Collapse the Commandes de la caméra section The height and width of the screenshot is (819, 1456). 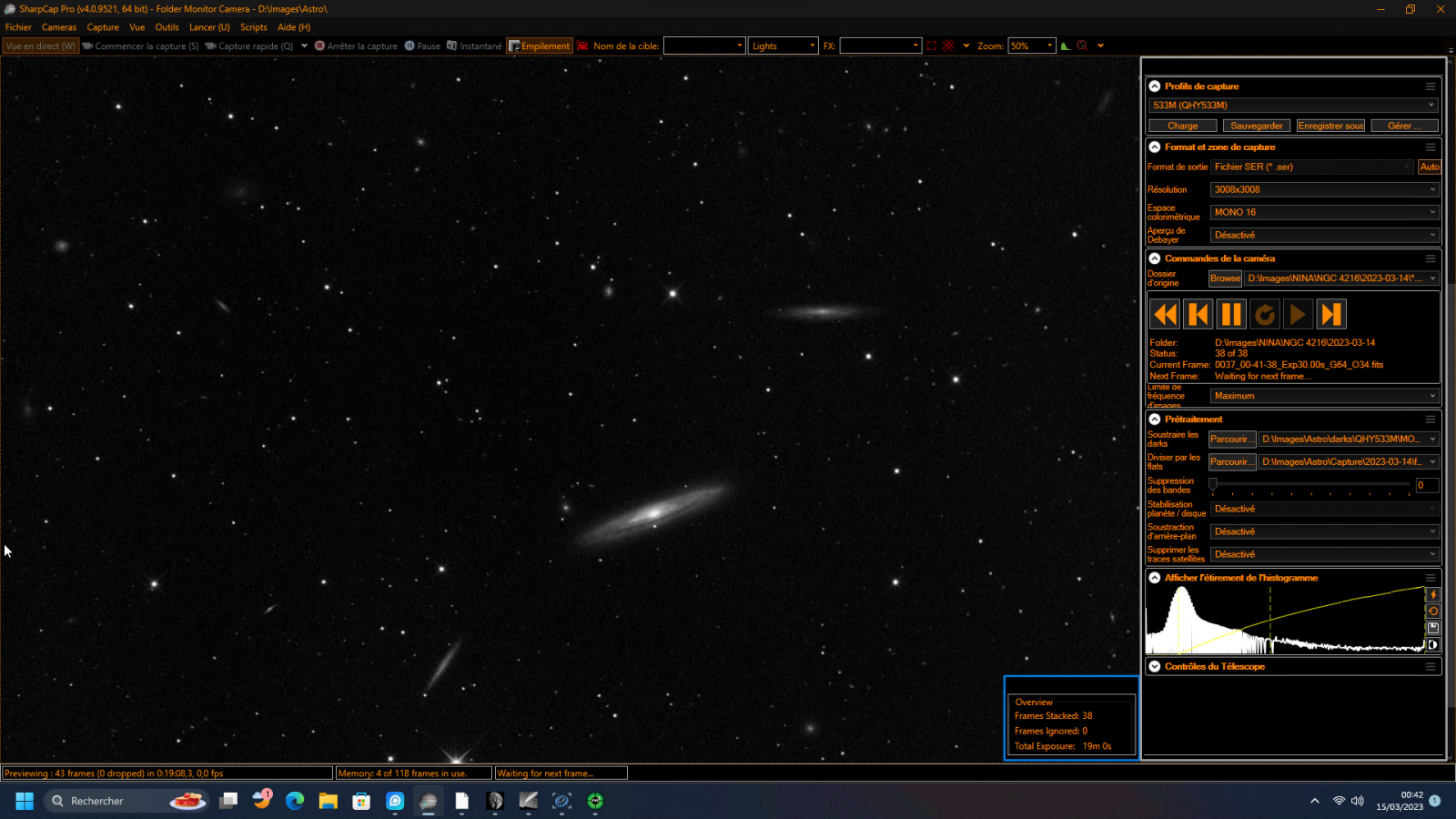coord(1155,258)
